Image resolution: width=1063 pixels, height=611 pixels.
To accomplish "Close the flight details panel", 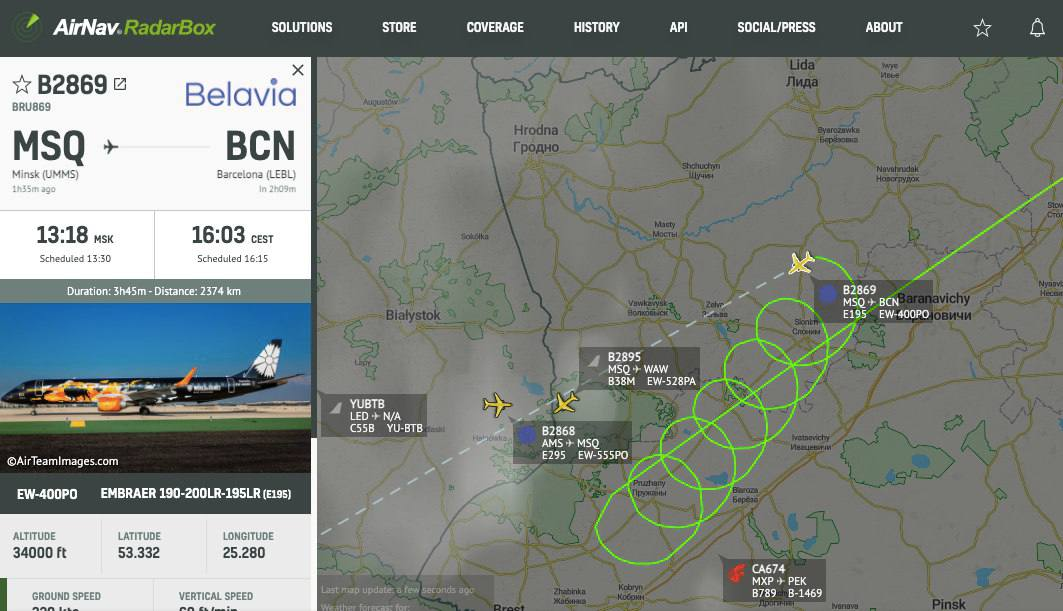I will point(298,70).
